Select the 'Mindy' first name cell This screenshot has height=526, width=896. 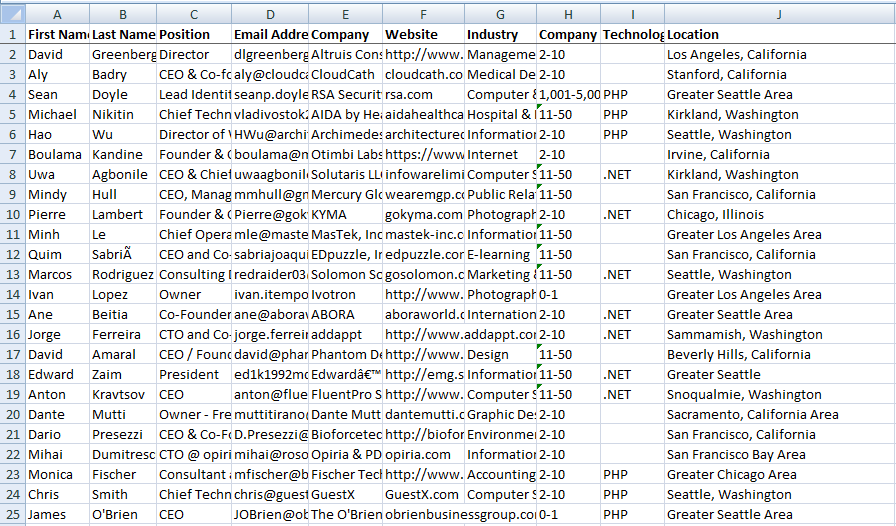tap(58, 194)
